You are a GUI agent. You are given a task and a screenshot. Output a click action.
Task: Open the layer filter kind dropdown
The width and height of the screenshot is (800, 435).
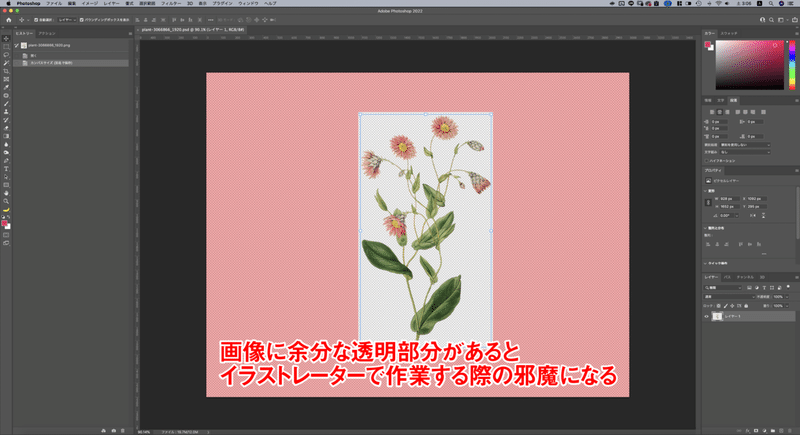[723, 288]
